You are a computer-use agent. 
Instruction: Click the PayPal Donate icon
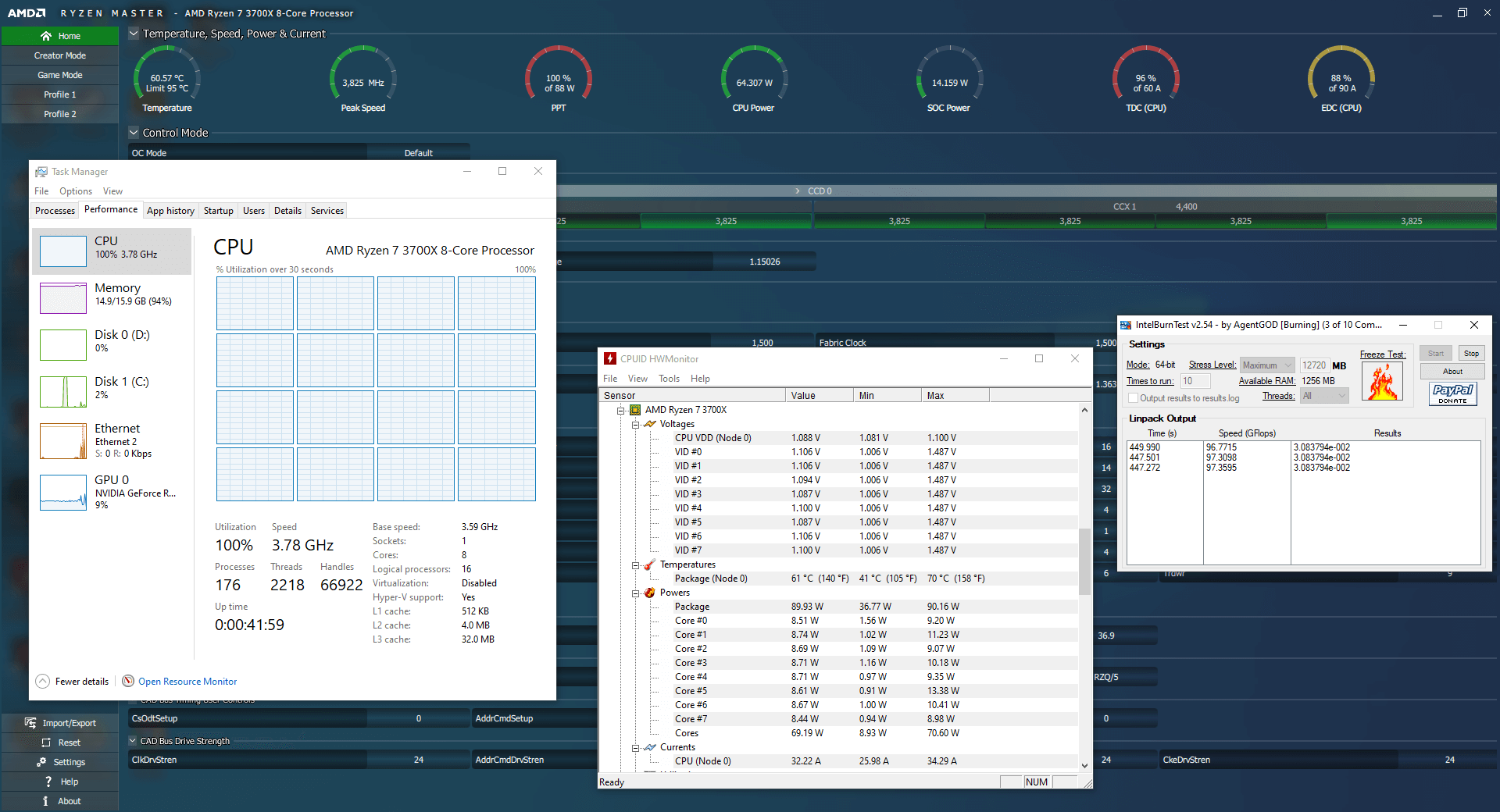(1452, 394)
